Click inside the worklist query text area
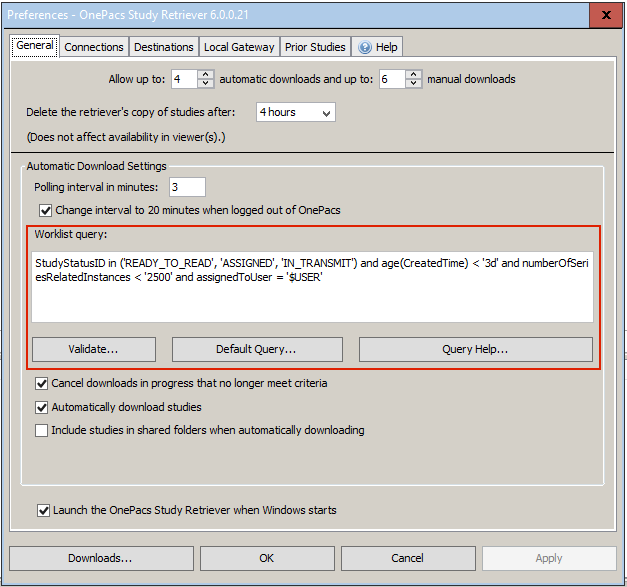The height and width of the screenshot is (587, 627). pos(312,287)
